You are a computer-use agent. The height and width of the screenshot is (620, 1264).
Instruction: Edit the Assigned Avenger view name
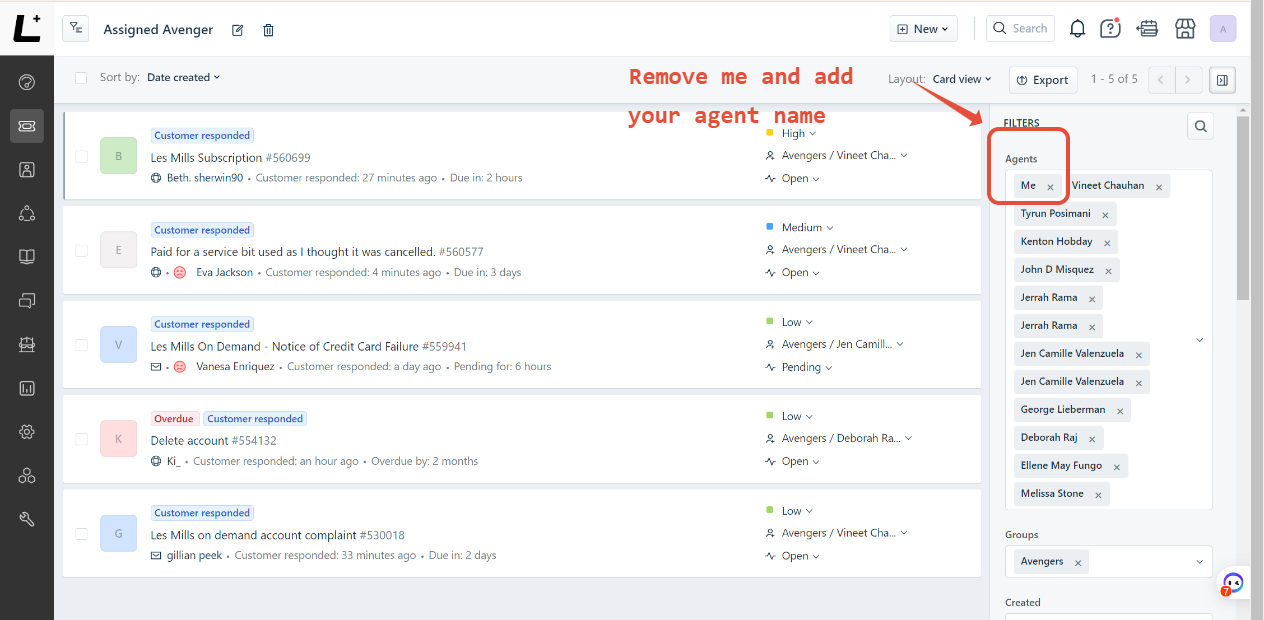click(238, 30)
